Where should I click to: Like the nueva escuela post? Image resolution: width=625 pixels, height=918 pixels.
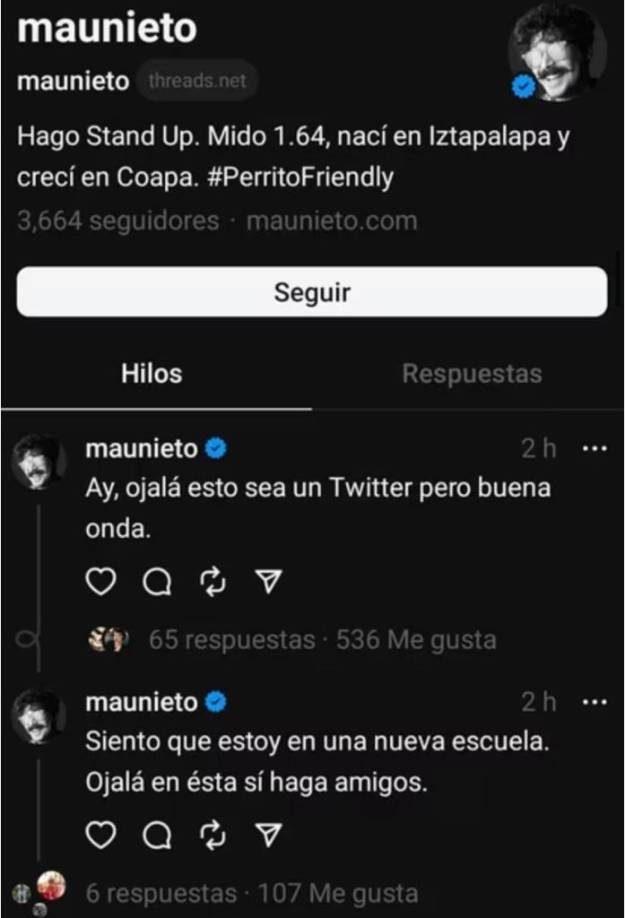(x=103, y=835)
